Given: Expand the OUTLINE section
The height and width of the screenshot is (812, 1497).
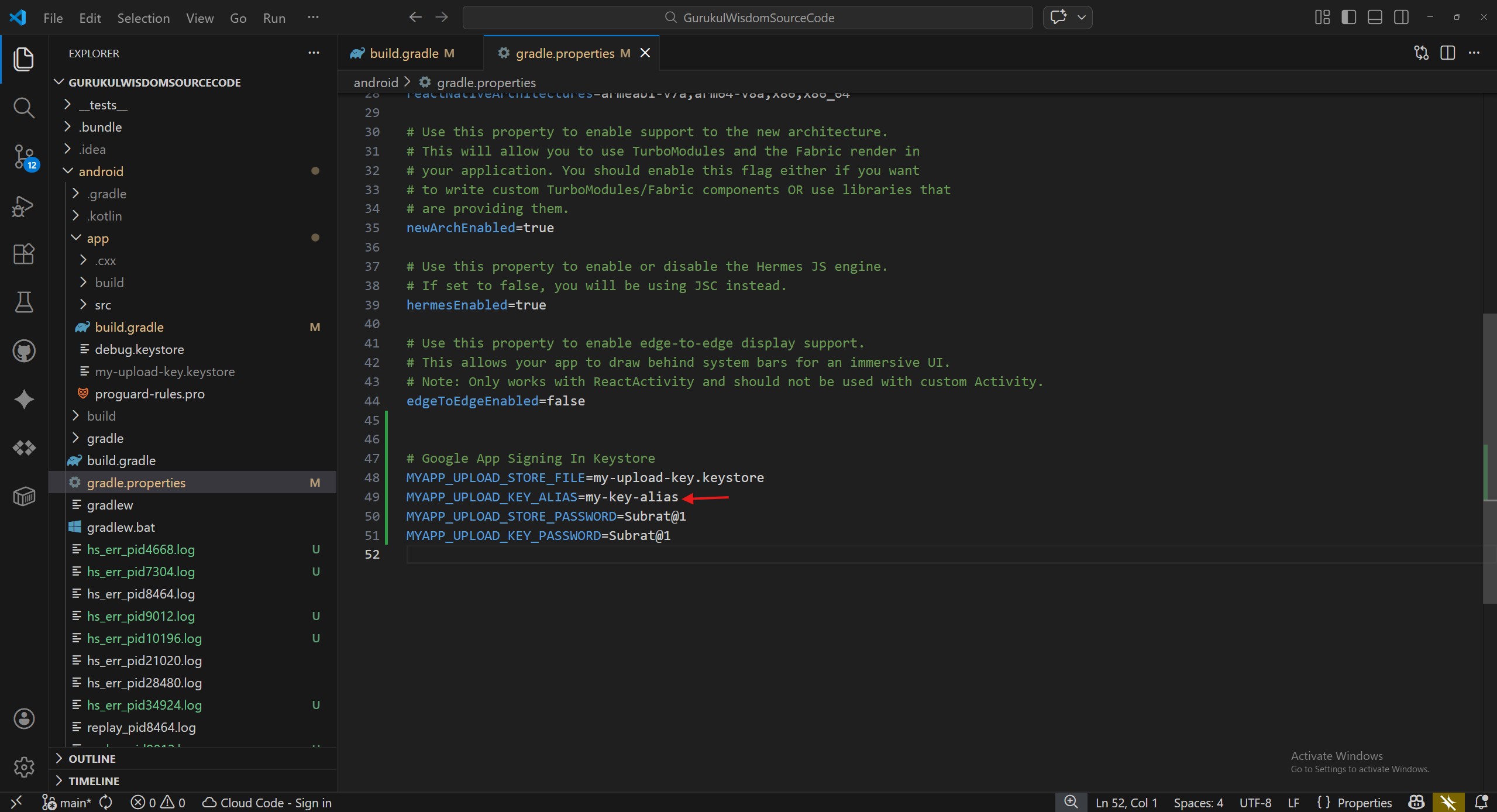Looking at the screenshot, I should (92, 759).
